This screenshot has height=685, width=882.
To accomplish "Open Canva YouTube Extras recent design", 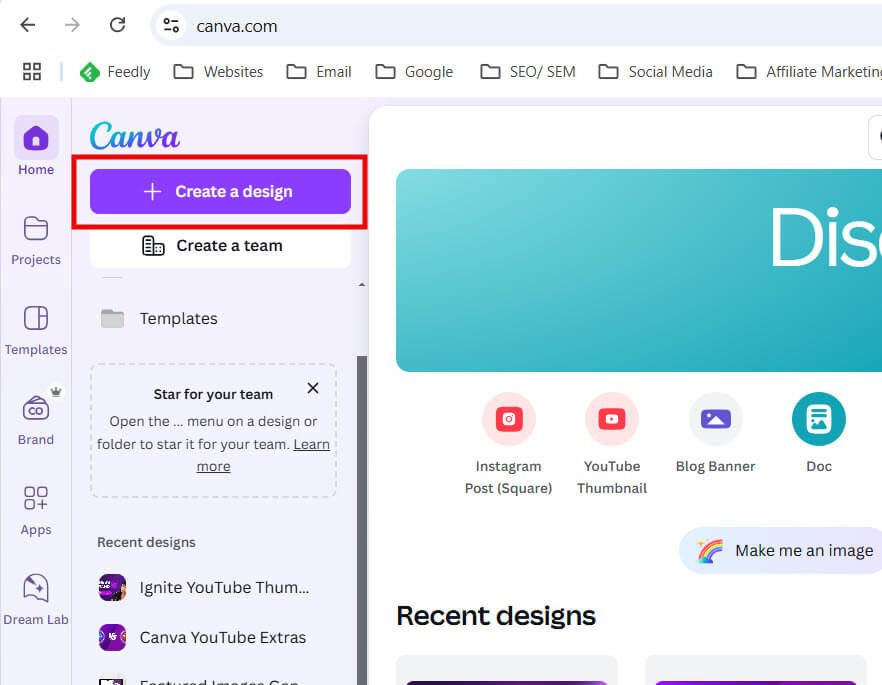I will click(x=222, y=637).
